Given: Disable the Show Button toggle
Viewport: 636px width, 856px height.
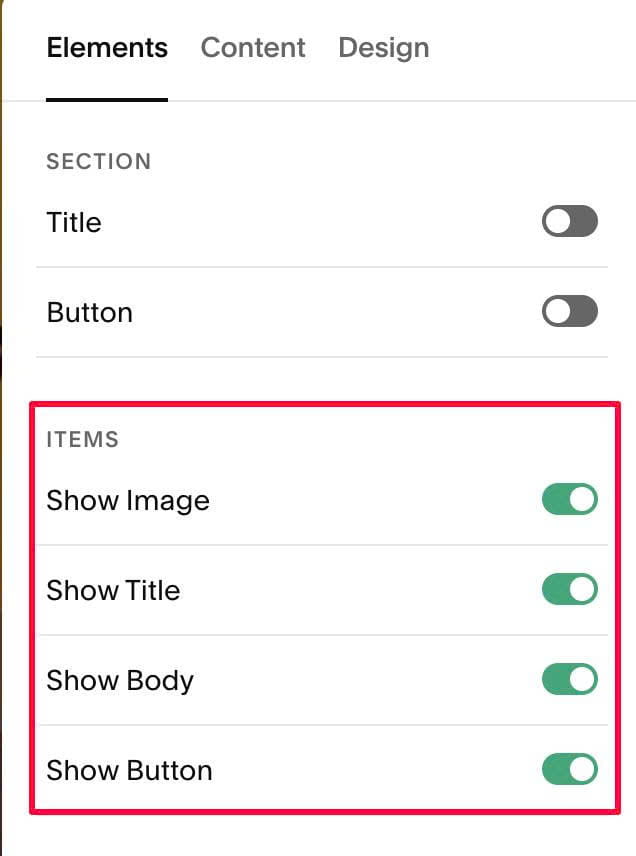Looking at the screenshot, I should click(x=569, y=769).
